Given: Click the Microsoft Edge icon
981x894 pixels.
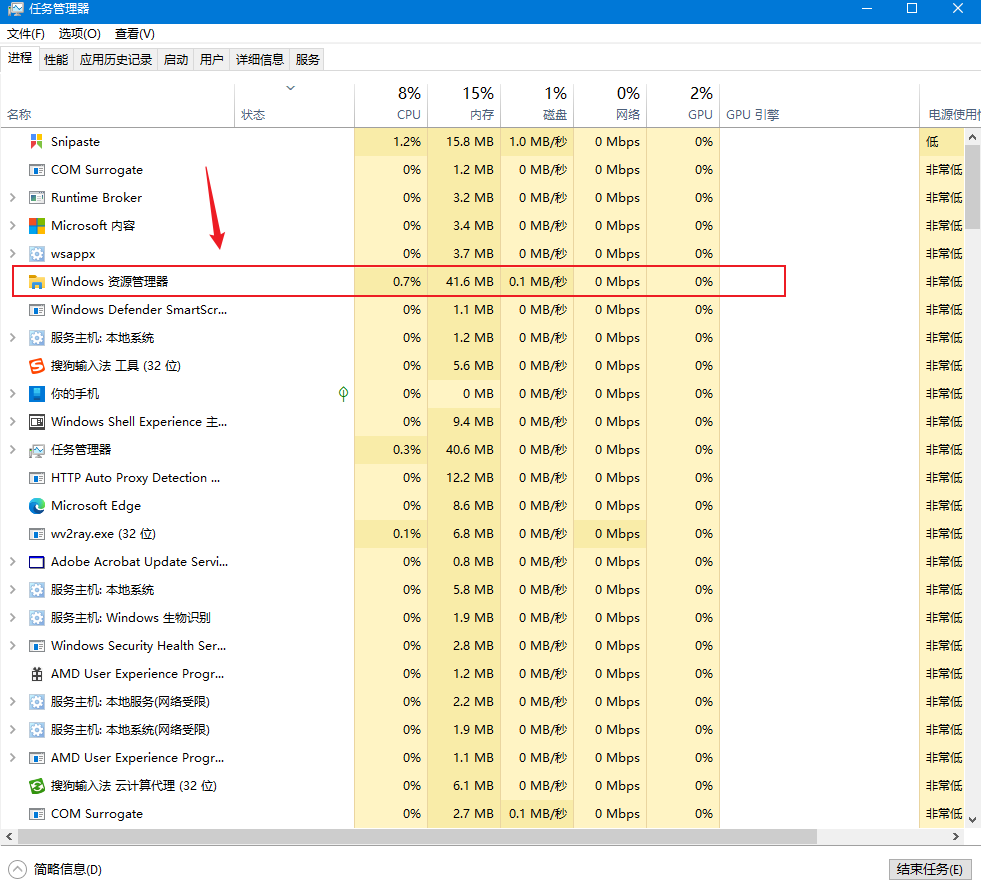Looking at the screenshot, I should [37, 505].
